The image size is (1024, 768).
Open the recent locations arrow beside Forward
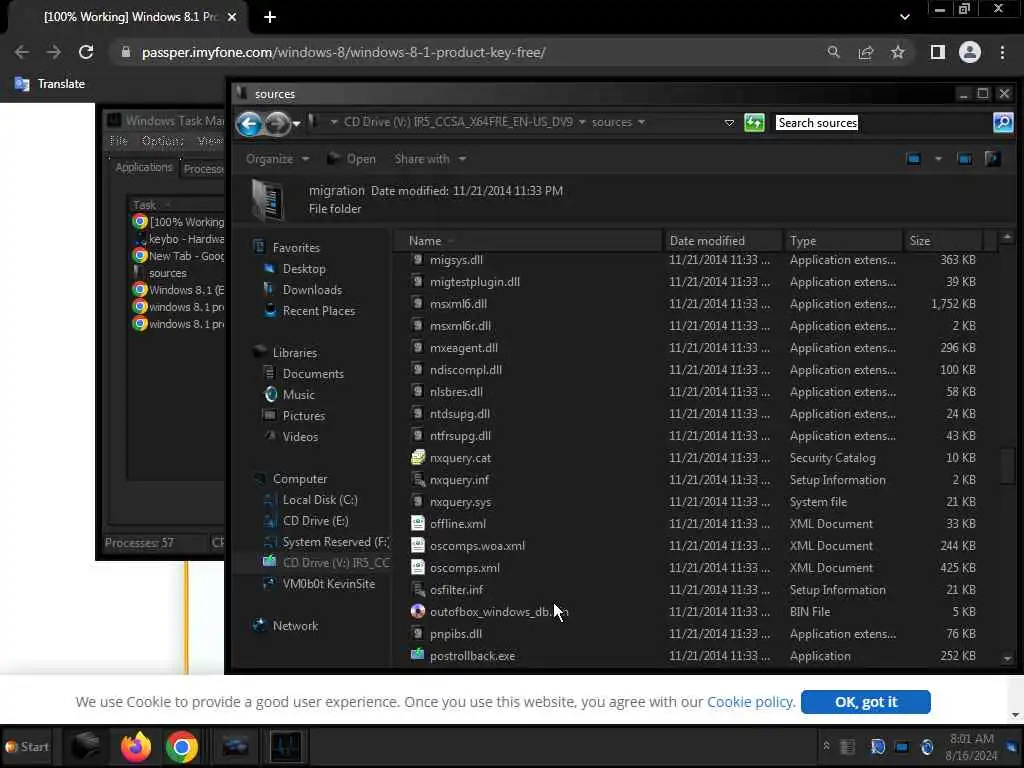point(296,123)
